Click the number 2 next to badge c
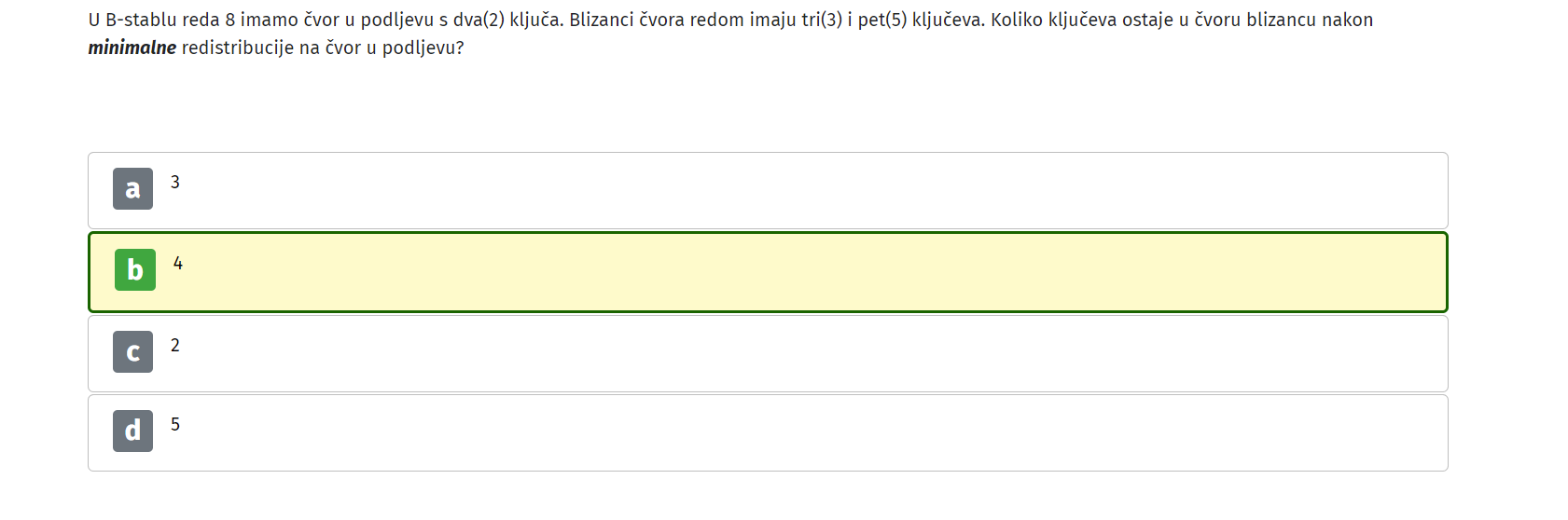The height and width of the screenshot is (520, 1568). 175,346
